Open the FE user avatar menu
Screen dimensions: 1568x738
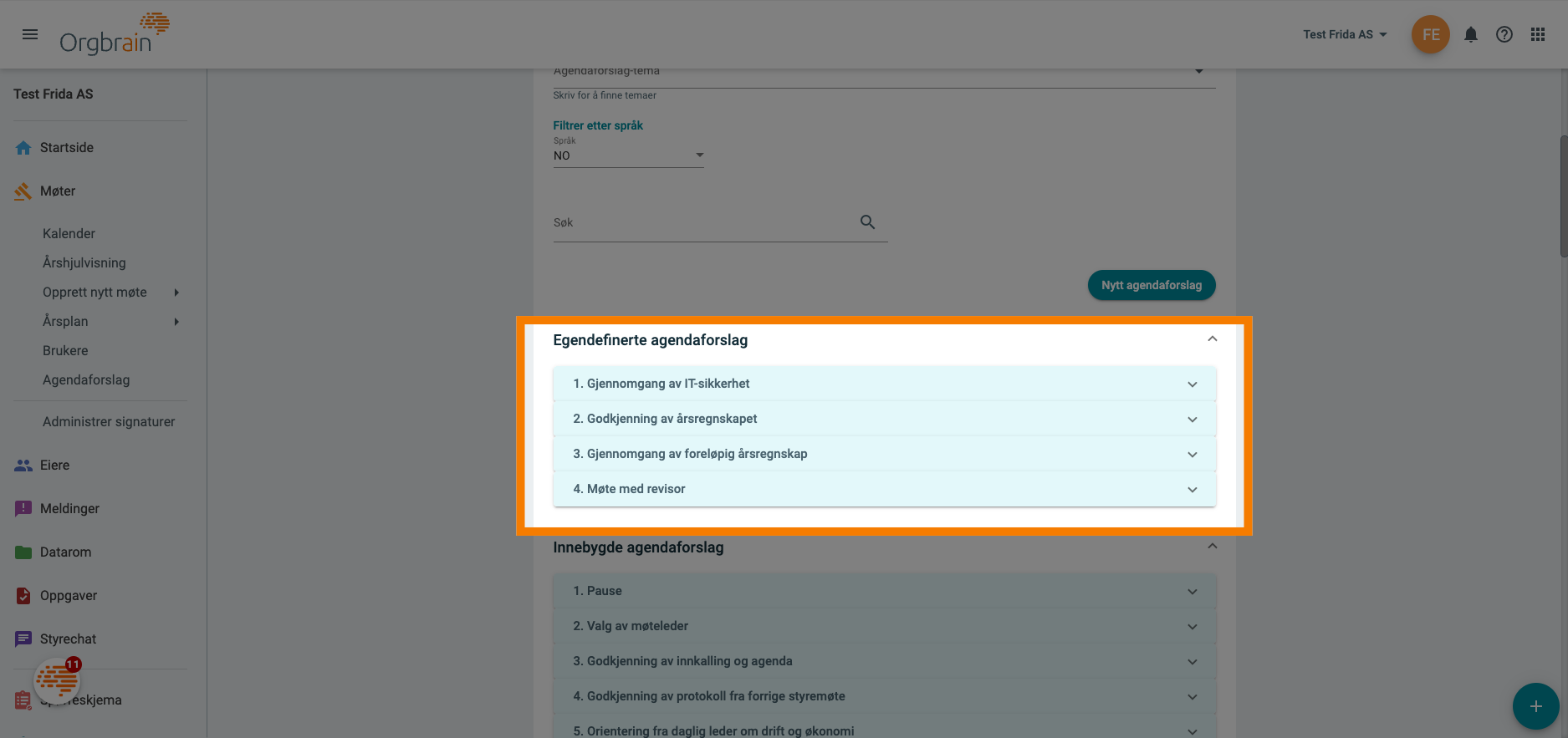[x=1431, y=34]
